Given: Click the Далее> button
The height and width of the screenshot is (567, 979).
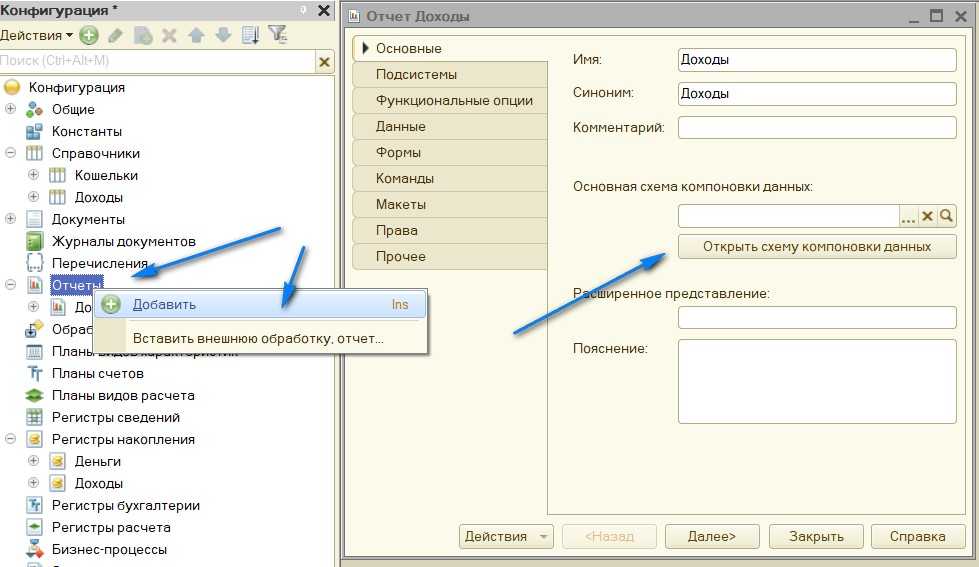Looking at the screenshot, I should pyautogui.click(x=712, y=536).
